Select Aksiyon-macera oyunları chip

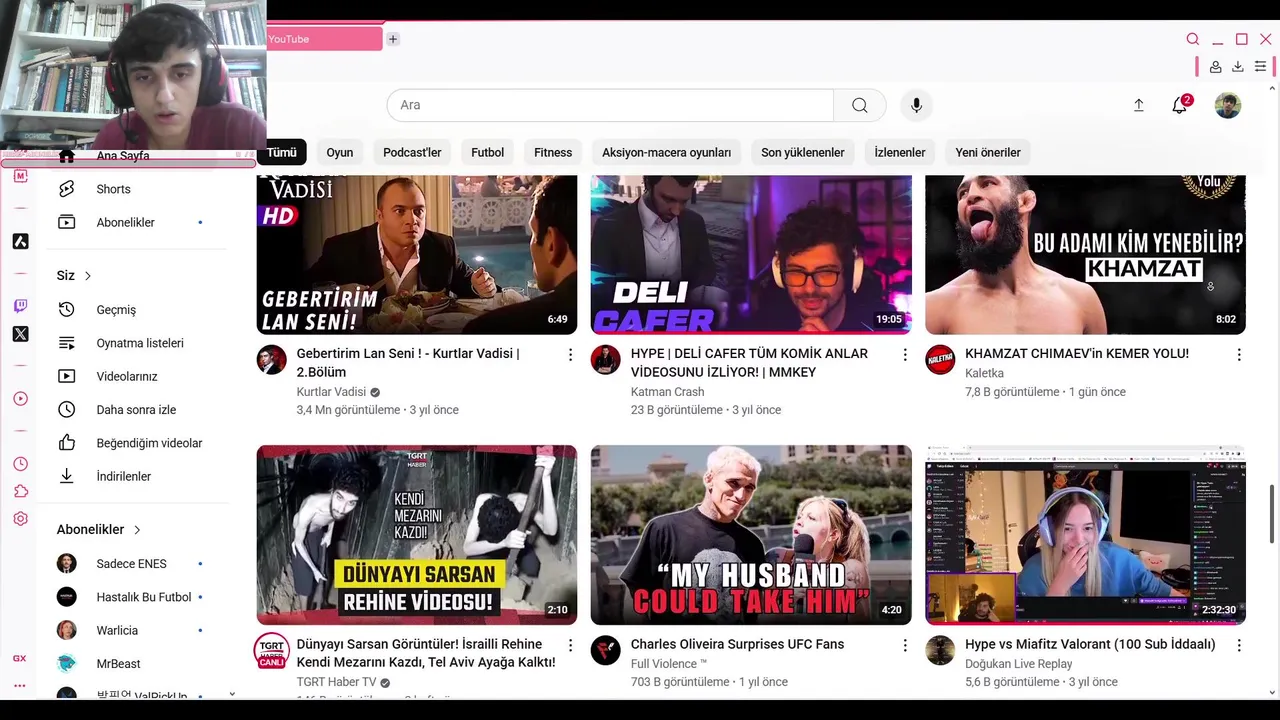pos(666,152)
